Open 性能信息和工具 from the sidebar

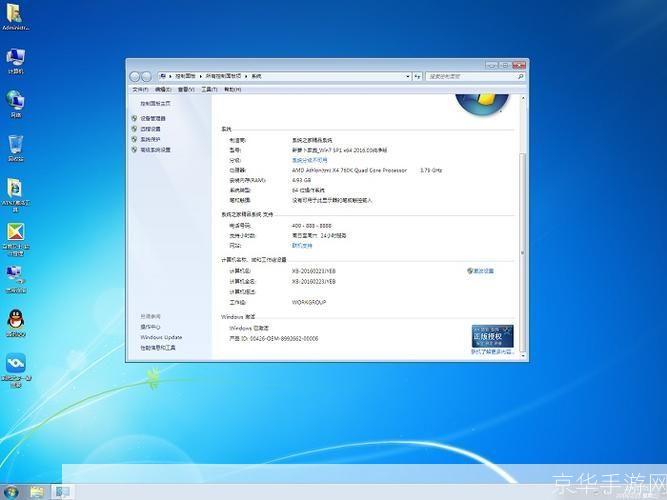(x=158, y=348)
